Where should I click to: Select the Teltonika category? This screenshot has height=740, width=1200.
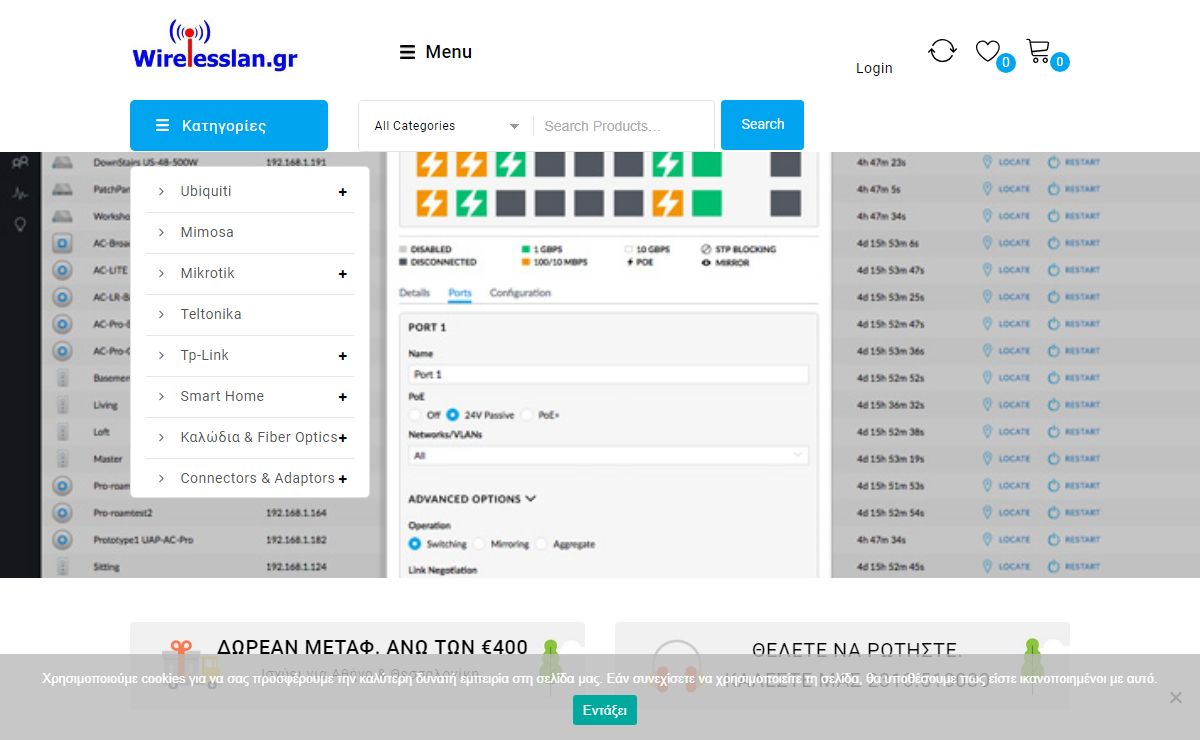211,314
